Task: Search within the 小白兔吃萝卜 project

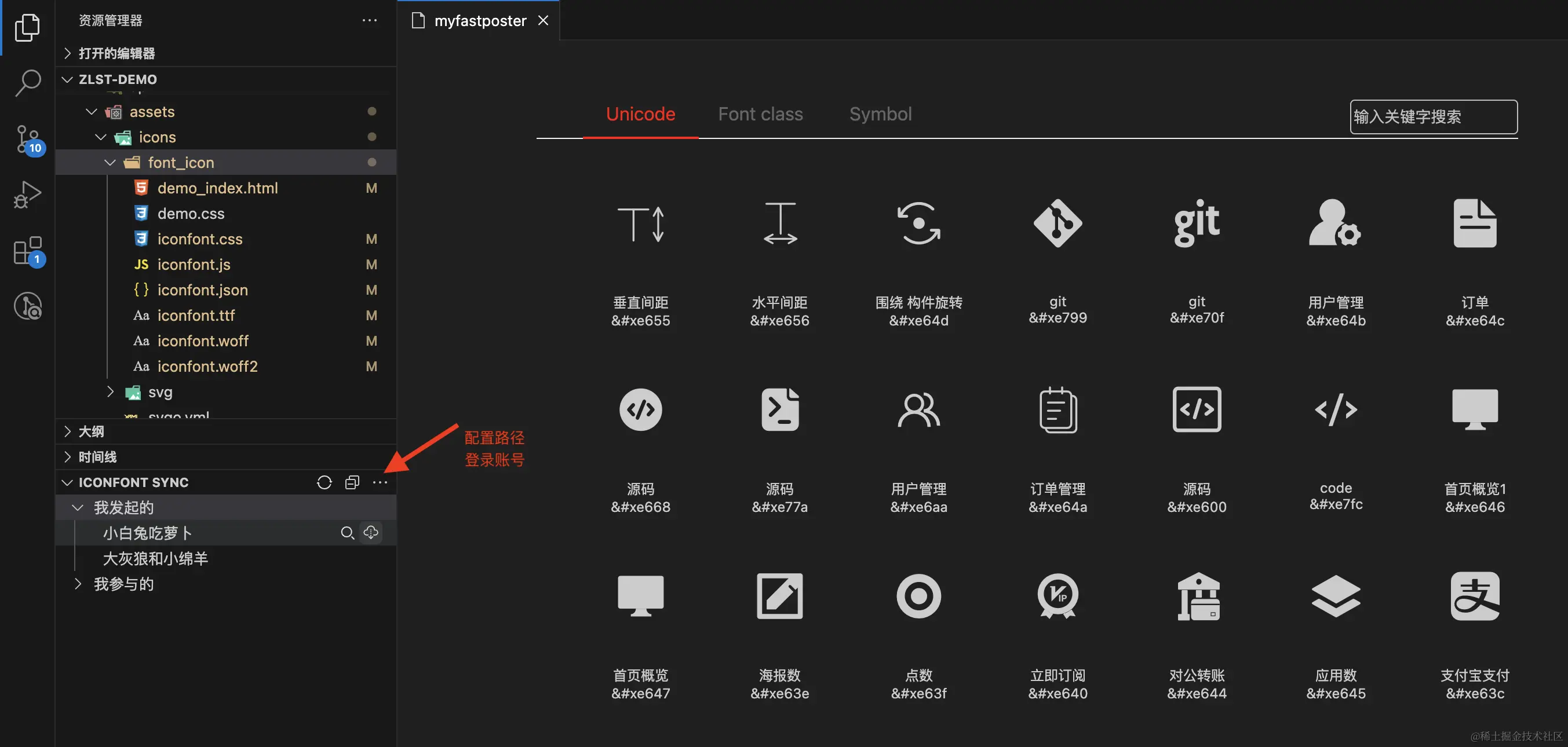Action: tap(348, 532)
